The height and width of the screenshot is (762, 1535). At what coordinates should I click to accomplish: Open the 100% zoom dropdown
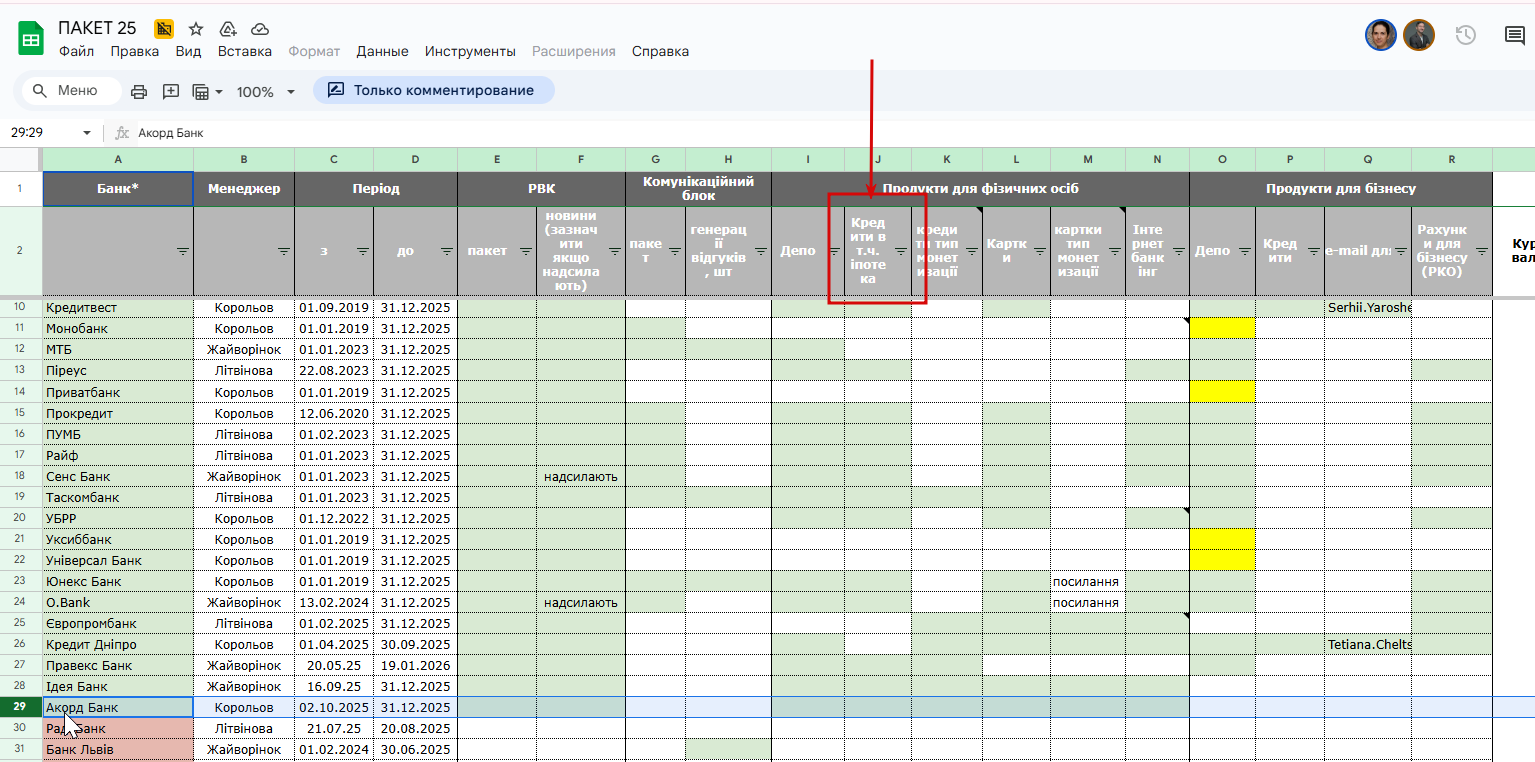[266, 91]
